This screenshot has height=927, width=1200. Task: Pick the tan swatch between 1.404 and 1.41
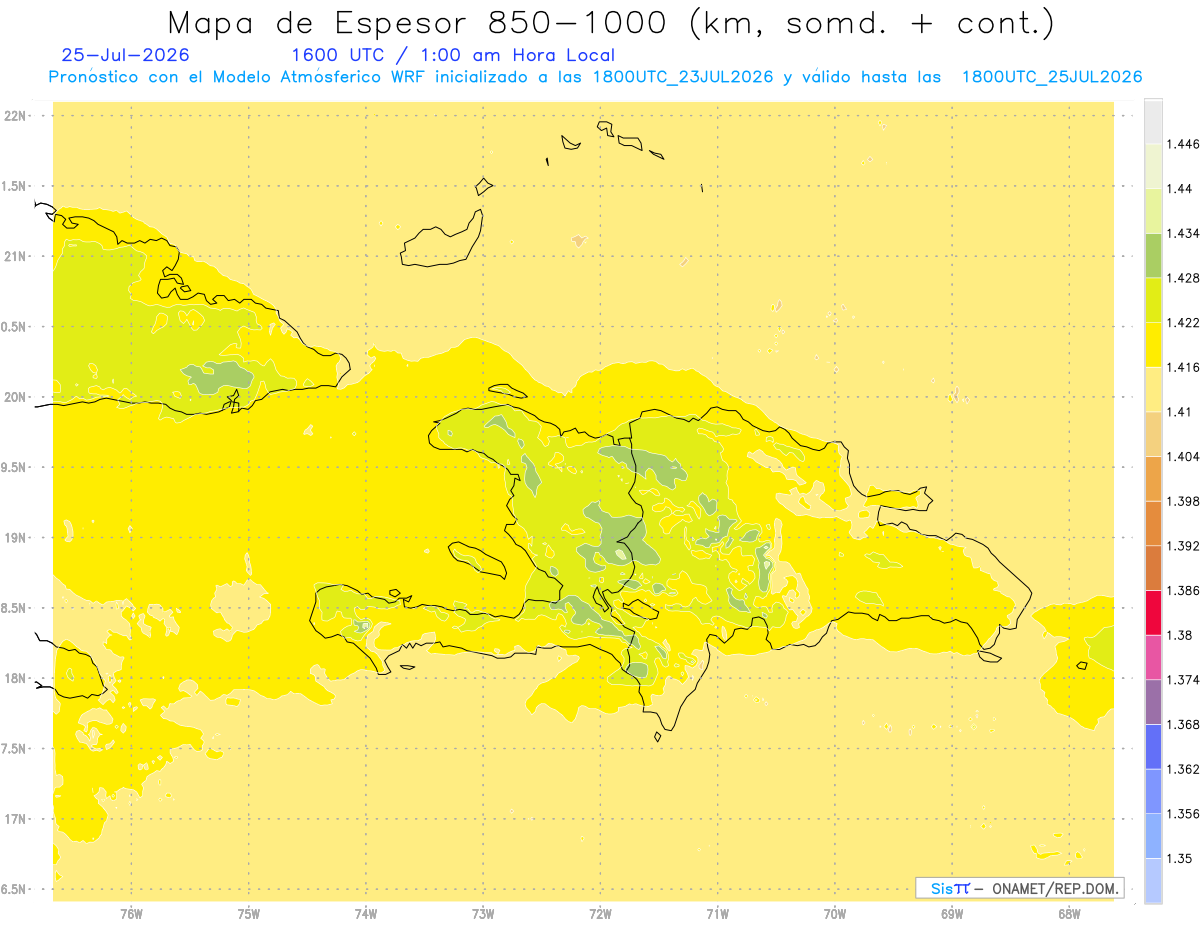[1153, 434]
